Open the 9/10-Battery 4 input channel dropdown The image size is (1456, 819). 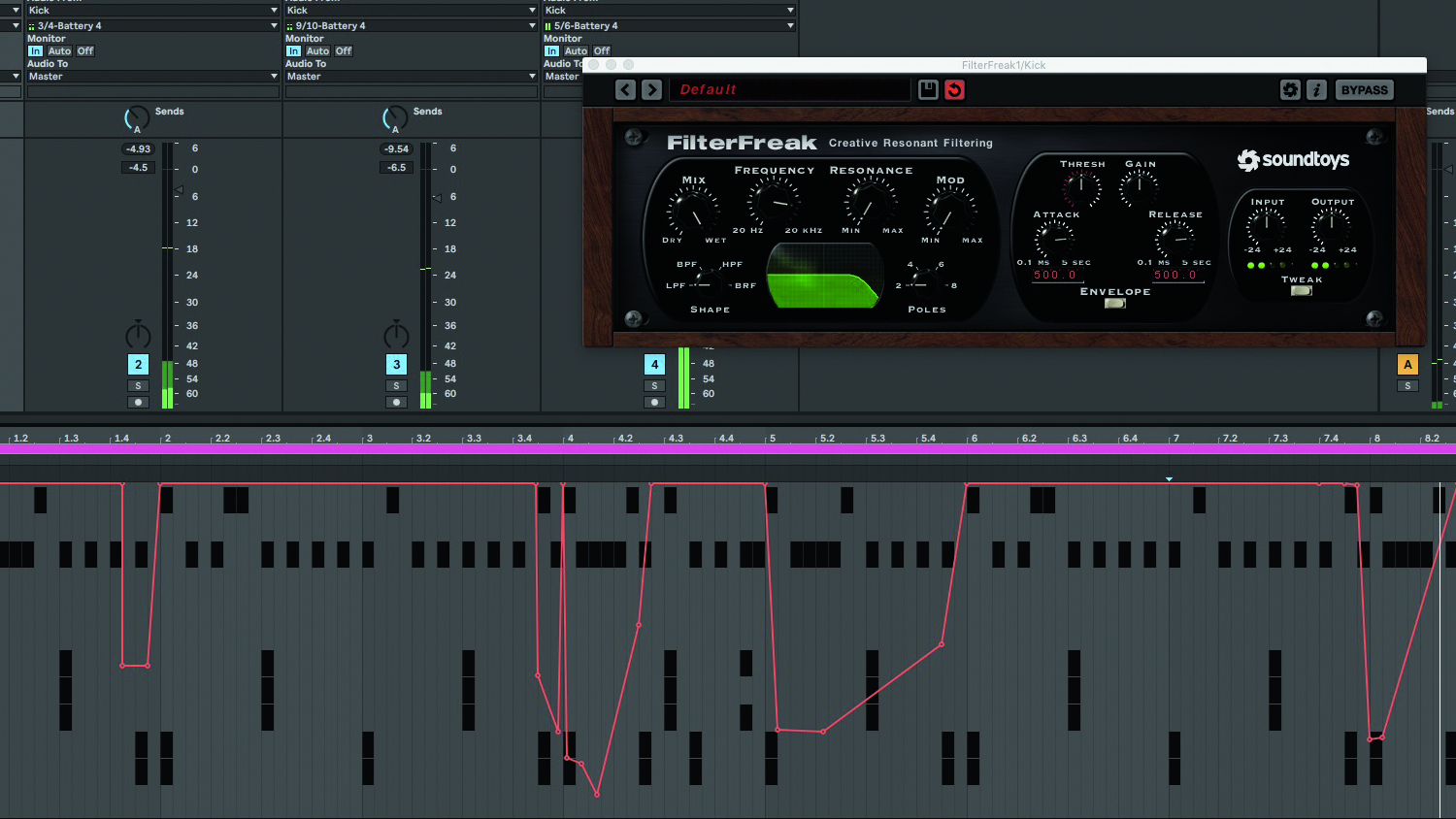tap(410, 26)
